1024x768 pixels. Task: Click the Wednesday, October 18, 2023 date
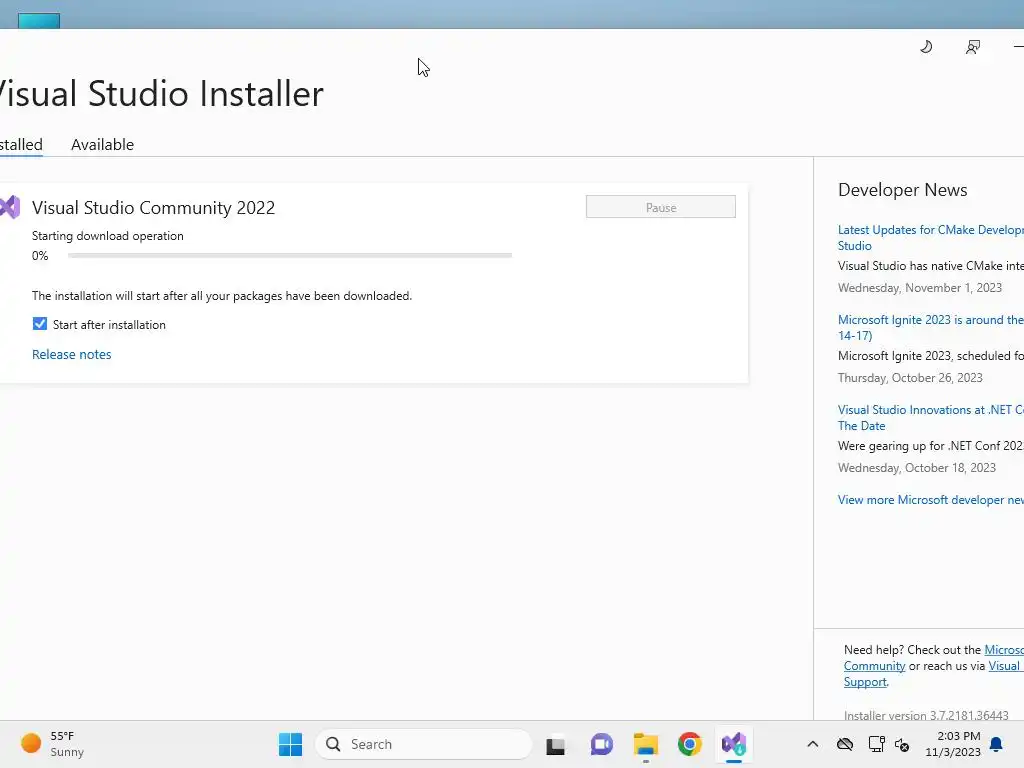(x=917, y=468)
